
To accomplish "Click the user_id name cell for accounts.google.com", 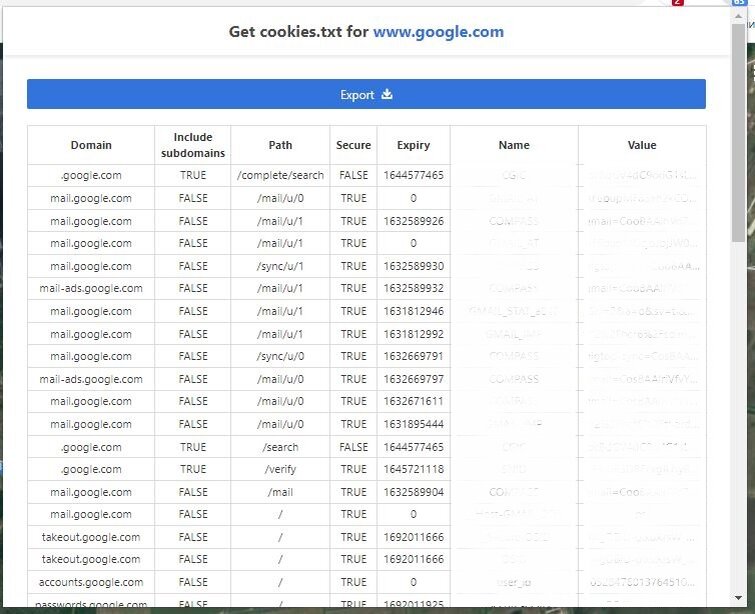I will 514,582.
